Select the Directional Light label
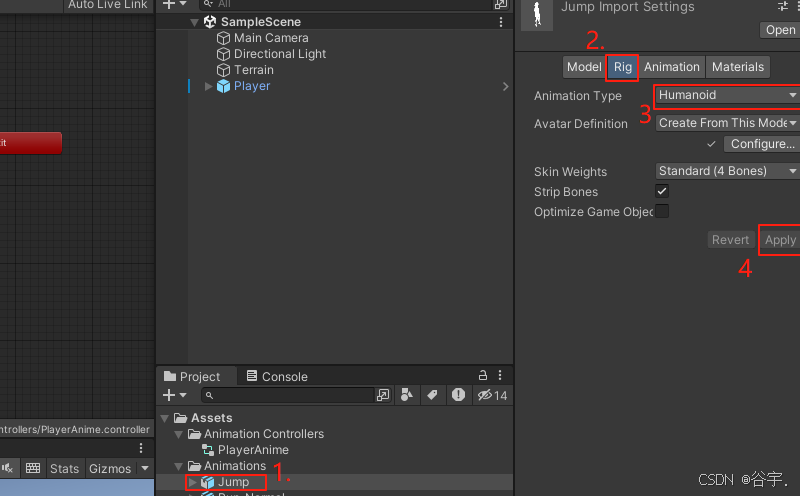The image size is (800, 496). (x=280, y=54)
